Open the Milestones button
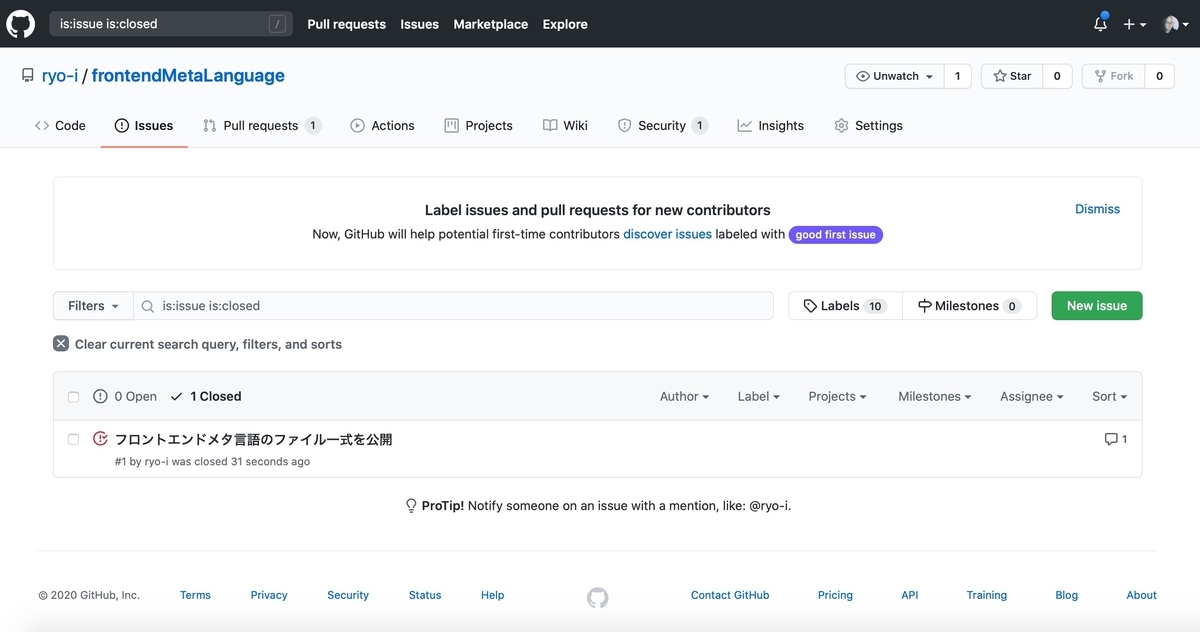Viewport: 1200px width, 632px height. pyautogui.click(x=969, y=306)
